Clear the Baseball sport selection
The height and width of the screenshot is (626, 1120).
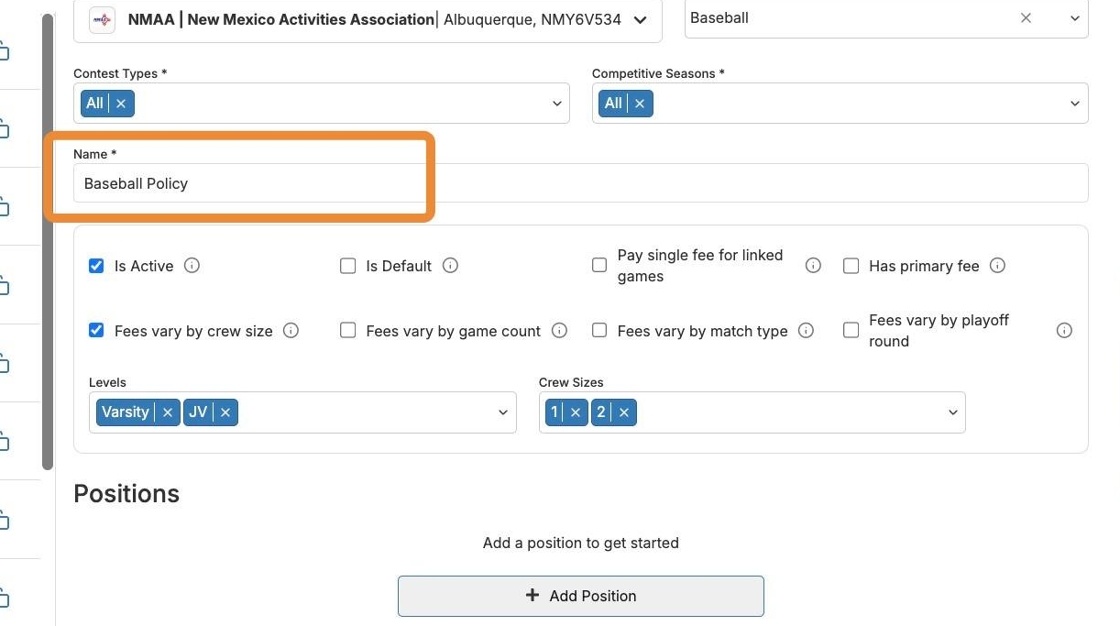1026,18
